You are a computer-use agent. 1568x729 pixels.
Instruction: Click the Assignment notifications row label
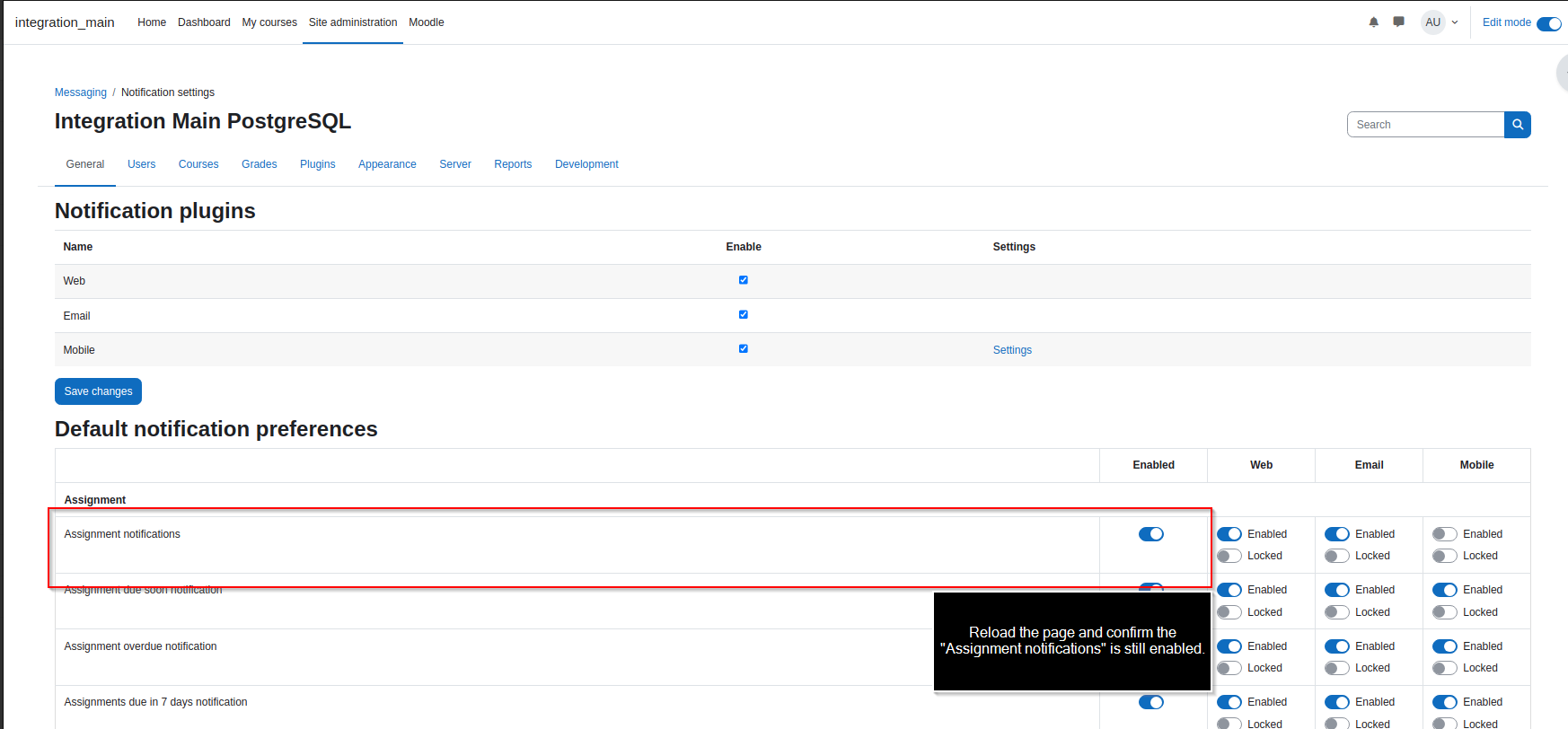pyautogui.click(x=122, y=534)
